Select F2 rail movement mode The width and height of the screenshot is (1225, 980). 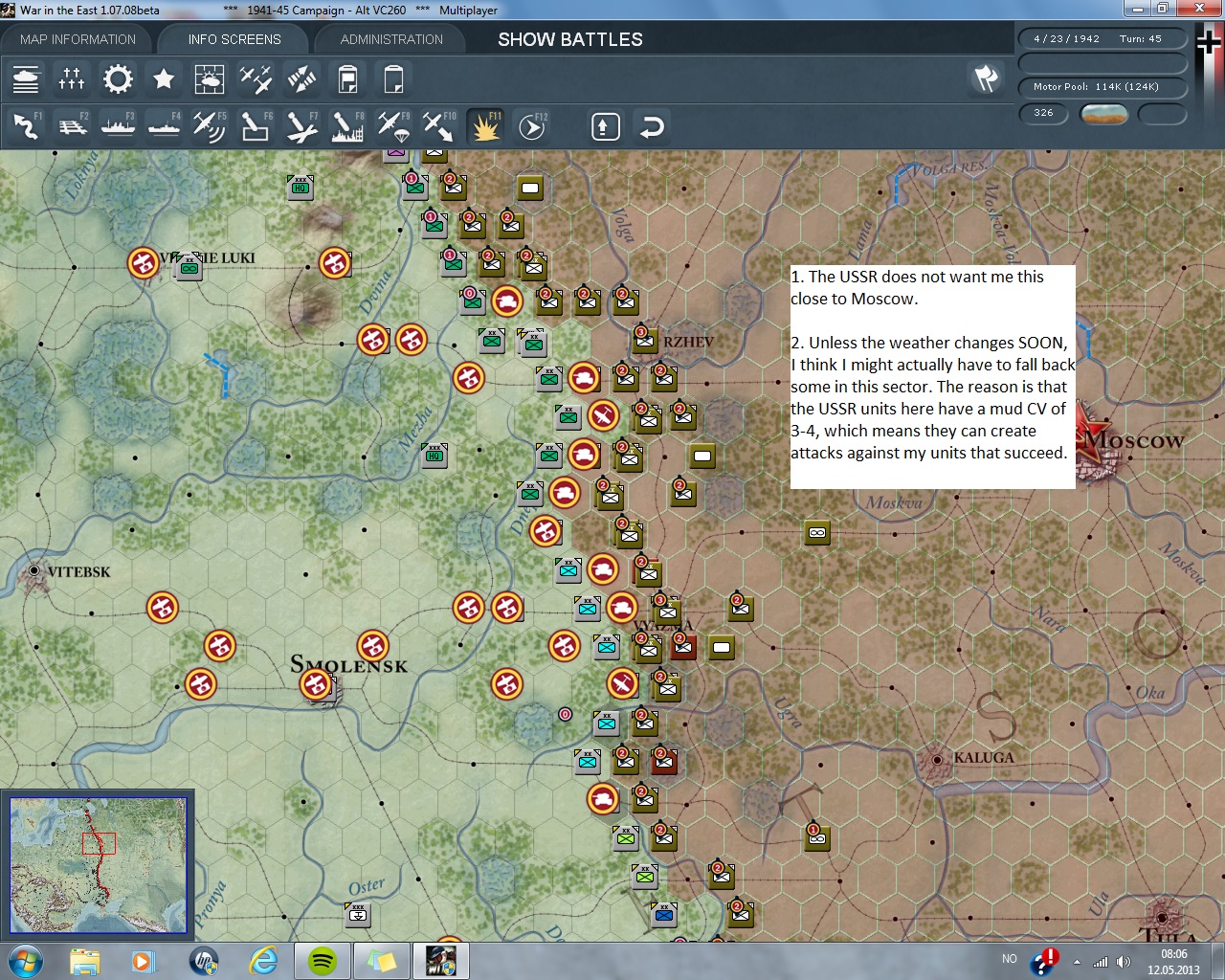tap(72, 126)
